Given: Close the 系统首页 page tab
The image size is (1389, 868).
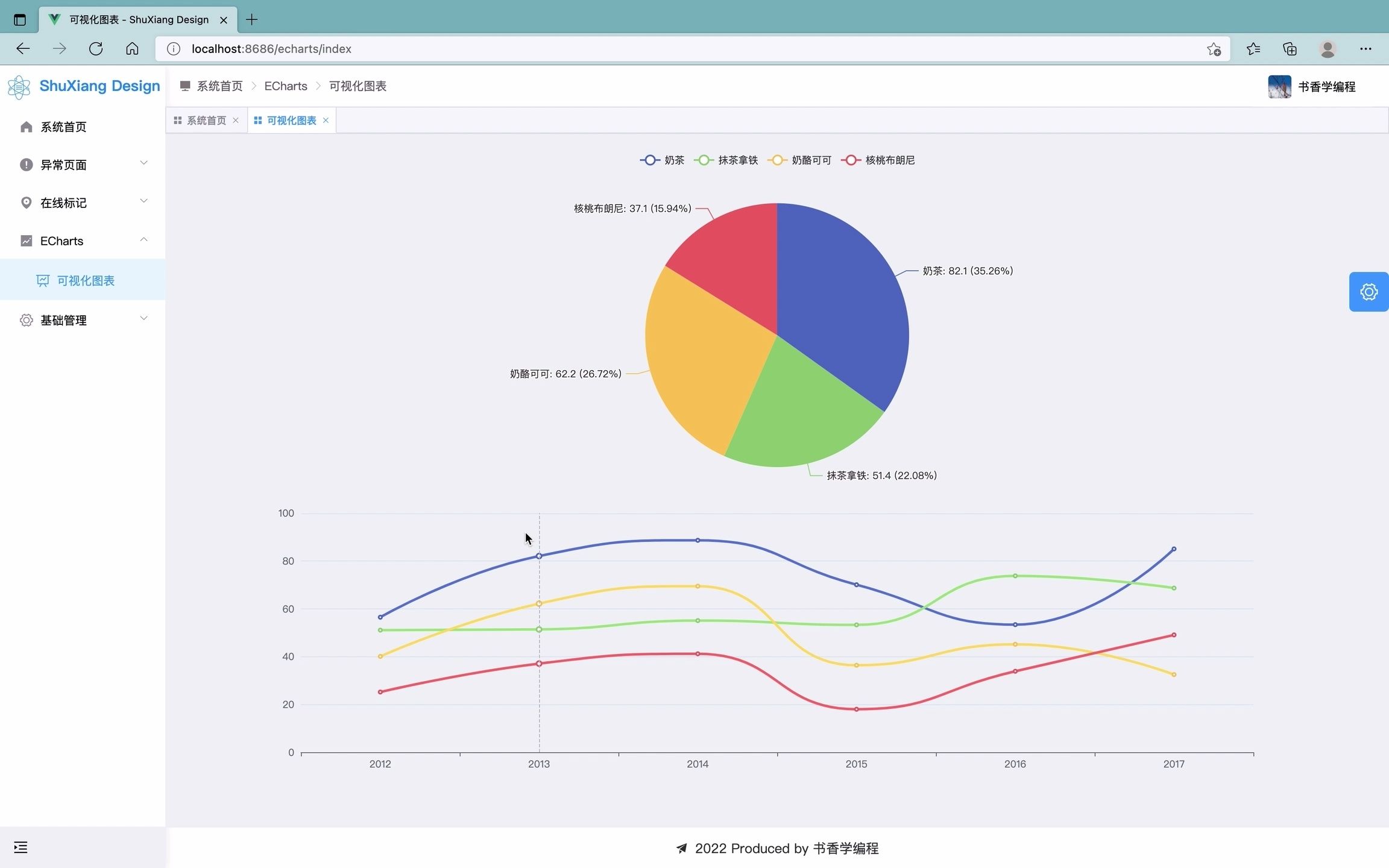Looking at the screenshot, I should point(236,121).
